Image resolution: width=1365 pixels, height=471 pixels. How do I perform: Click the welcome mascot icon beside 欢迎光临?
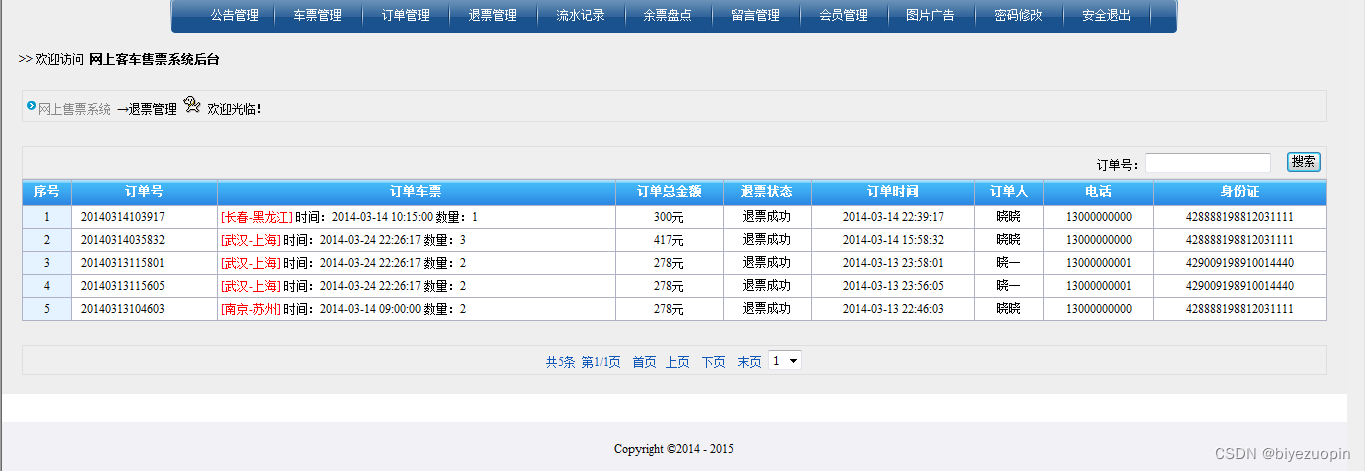192,105
